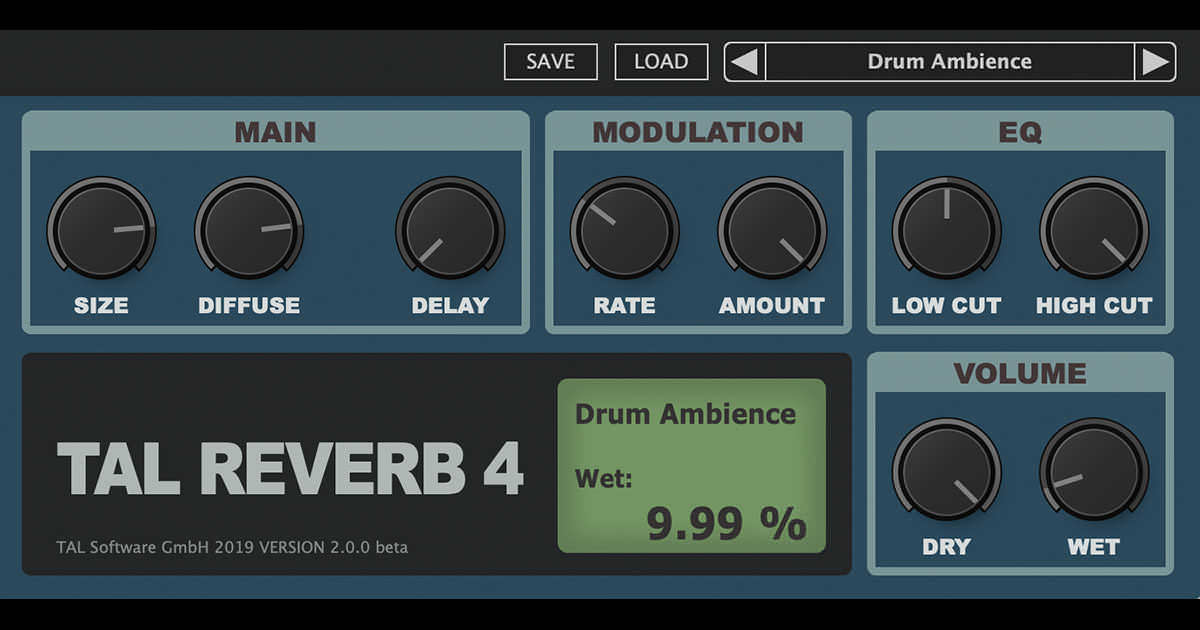Viewport: 1200px width, 630px height.
Task: Click the MAIN section header
Action: pos(275,132)
